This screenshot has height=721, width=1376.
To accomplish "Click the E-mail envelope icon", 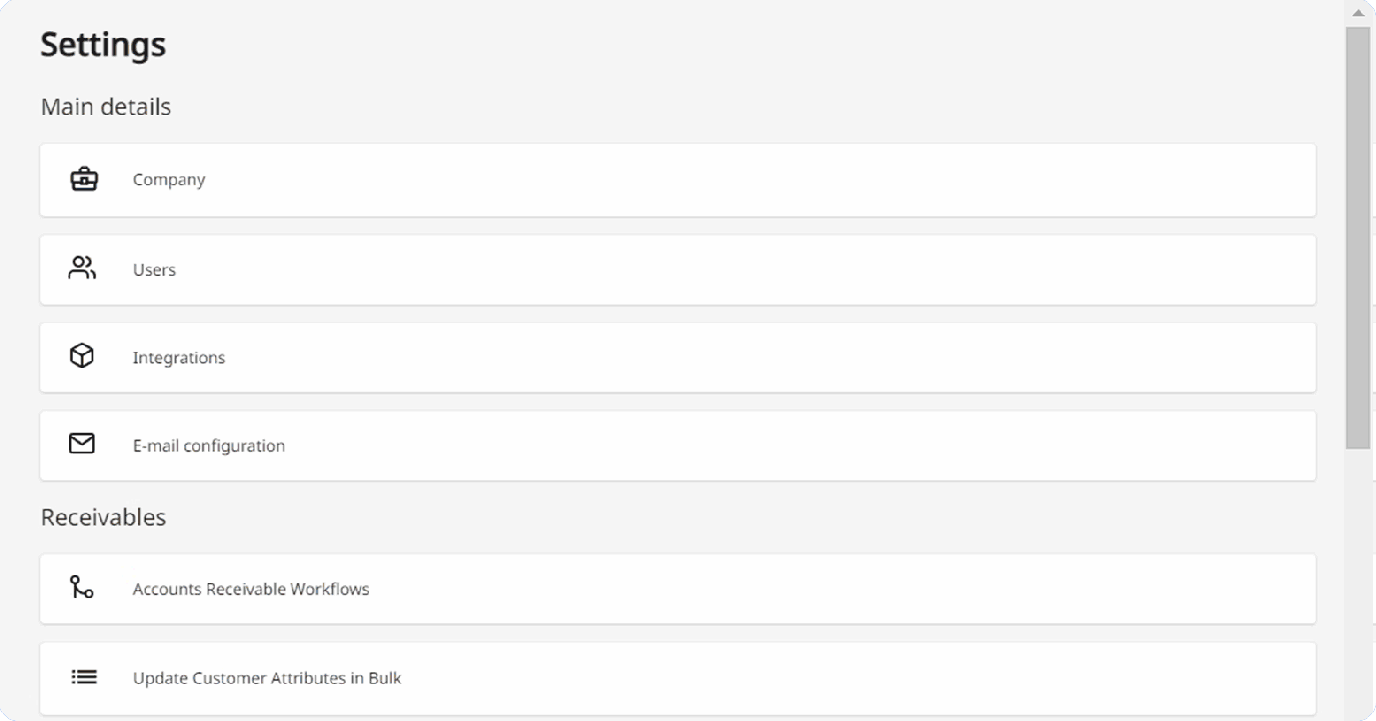I will pos(82,444).
